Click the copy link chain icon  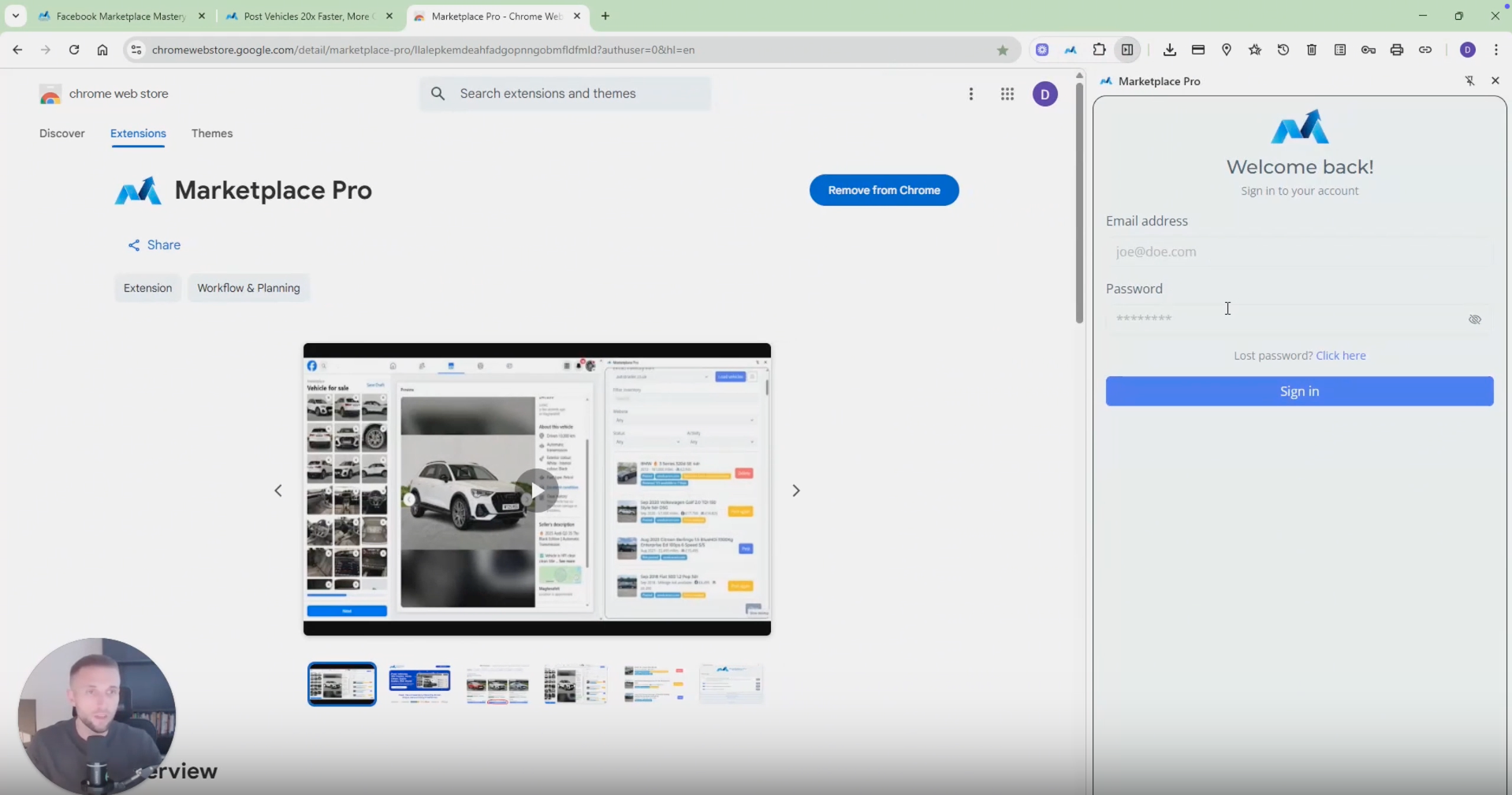1425,50
